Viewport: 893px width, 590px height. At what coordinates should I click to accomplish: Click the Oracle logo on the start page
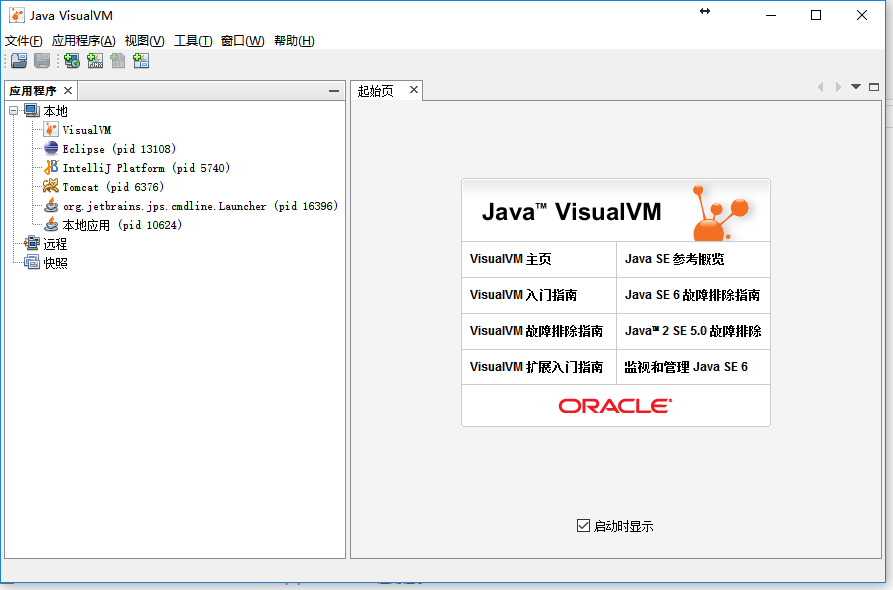point(615,405)
